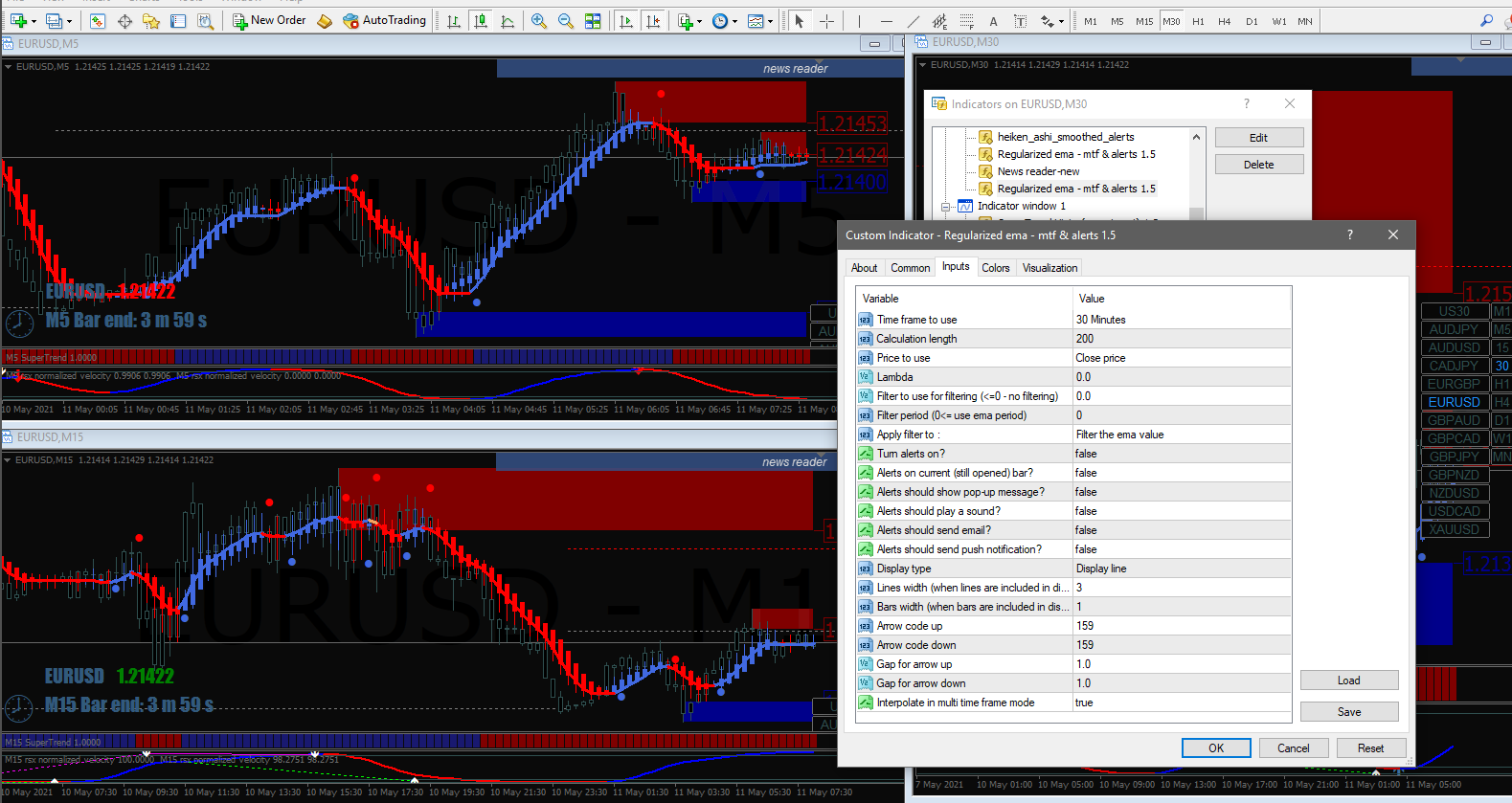Expand the chart periods clock dropdown
The width and height of the screenshot is (1512, 803).
734,21
